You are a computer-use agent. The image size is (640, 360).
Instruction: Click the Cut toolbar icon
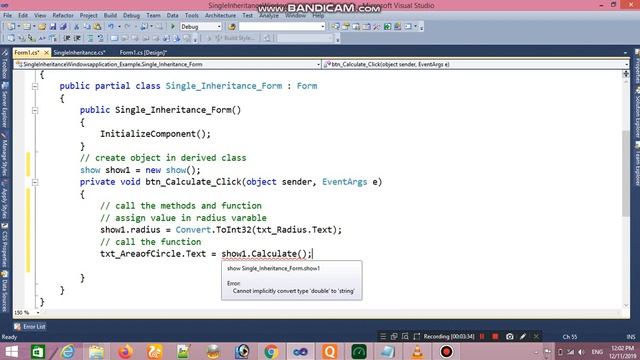pos(76,27)
